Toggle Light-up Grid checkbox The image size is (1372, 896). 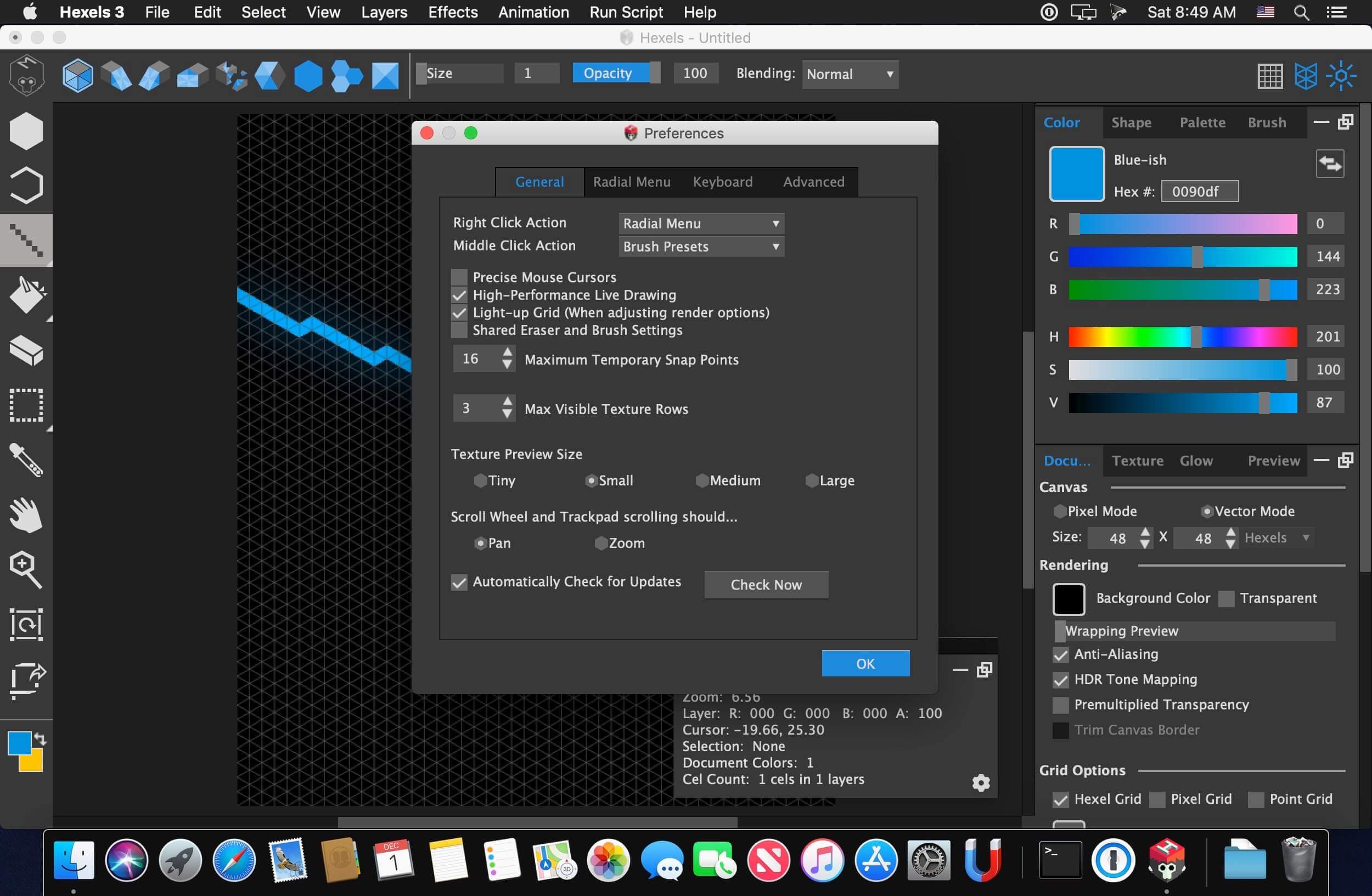(459, 312)
